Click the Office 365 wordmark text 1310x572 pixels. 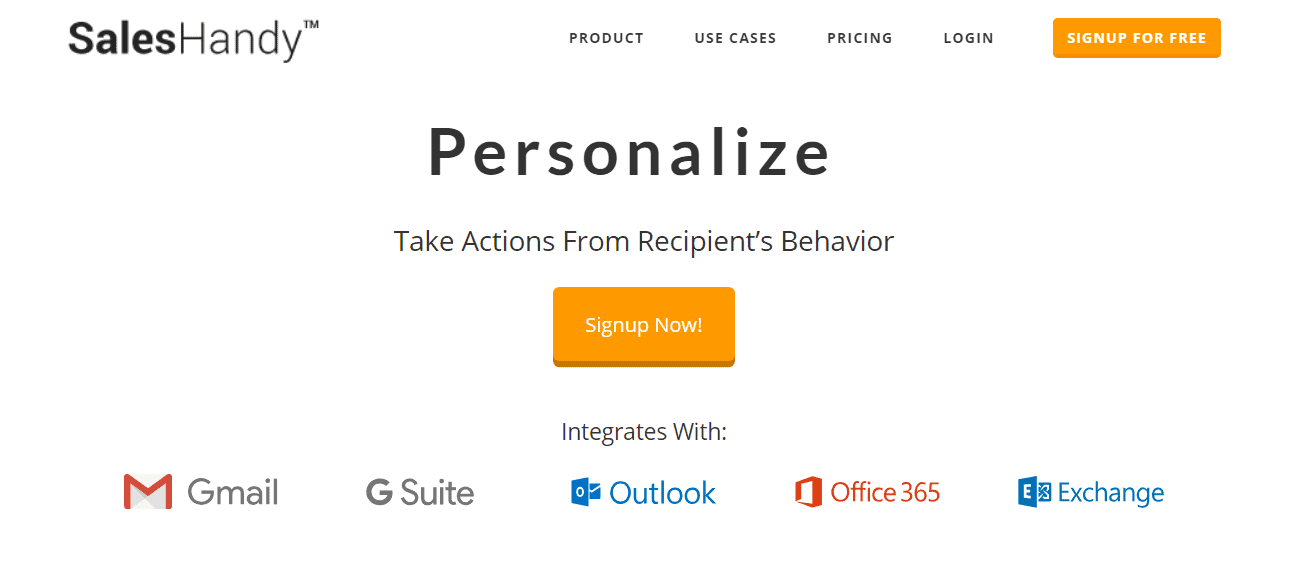click(x=885, y=492)
